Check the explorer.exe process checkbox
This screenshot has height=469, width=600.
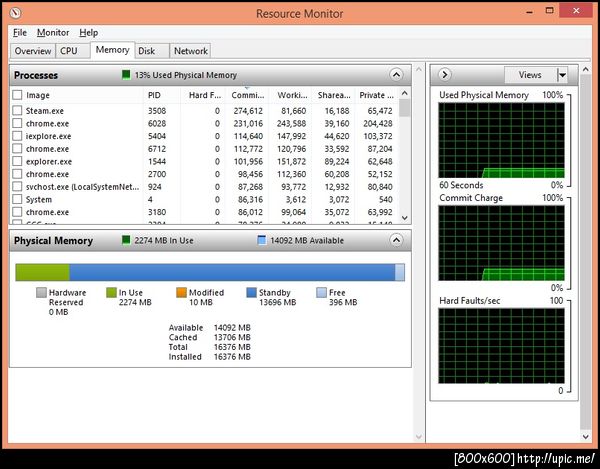(17, 161)
